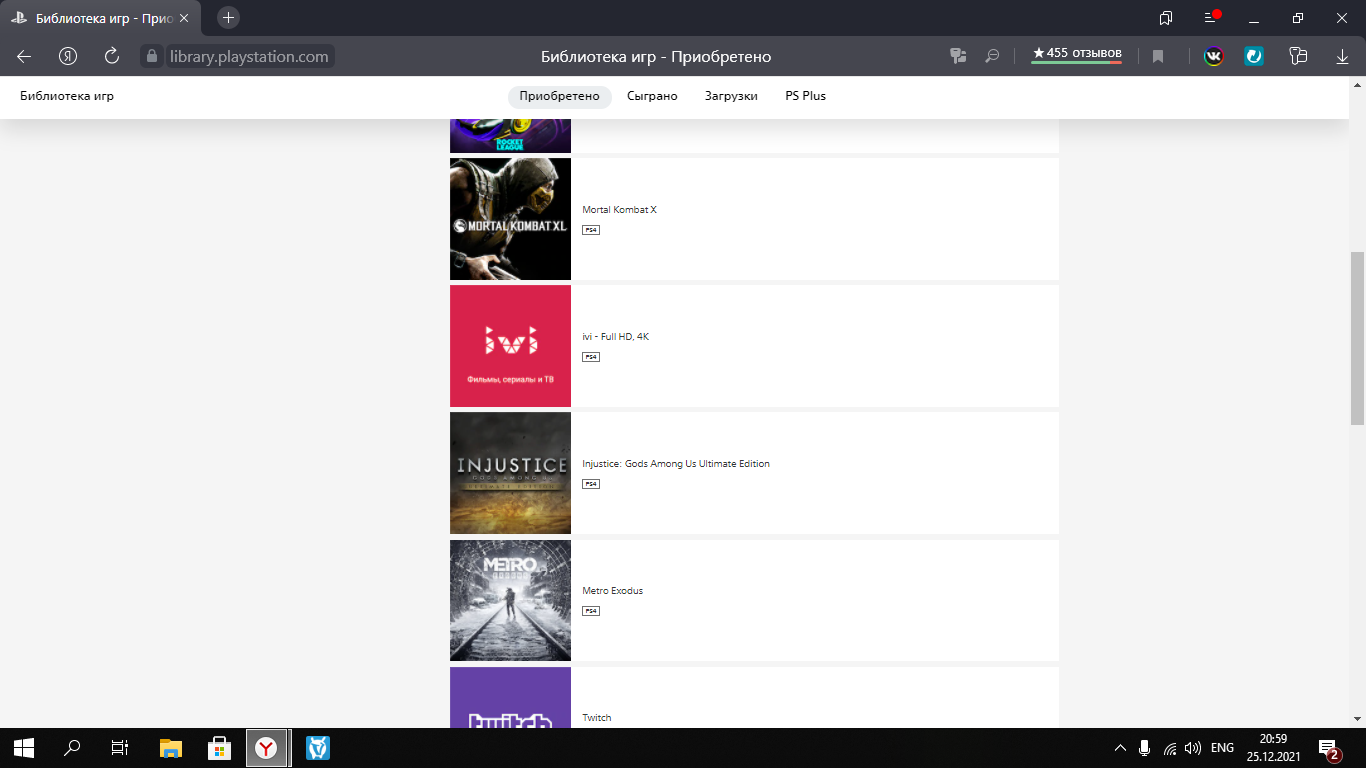The image size is (1366, 768).
Task: Click the microphone tray icon
Action: point(1145,748)
